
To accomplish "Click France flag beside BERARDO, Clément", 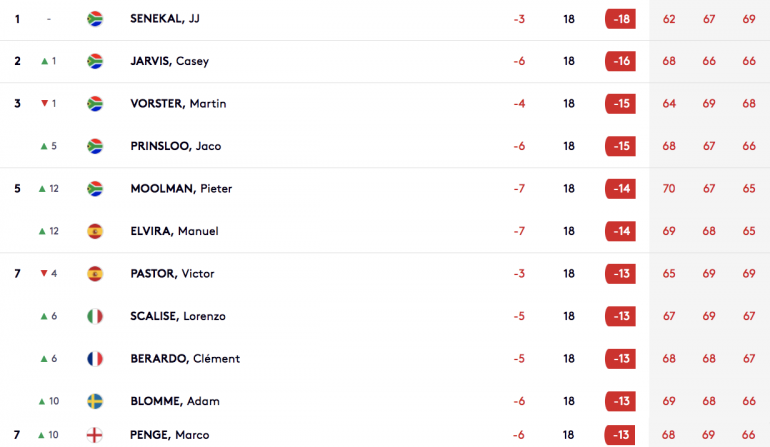I will point(95,359).
